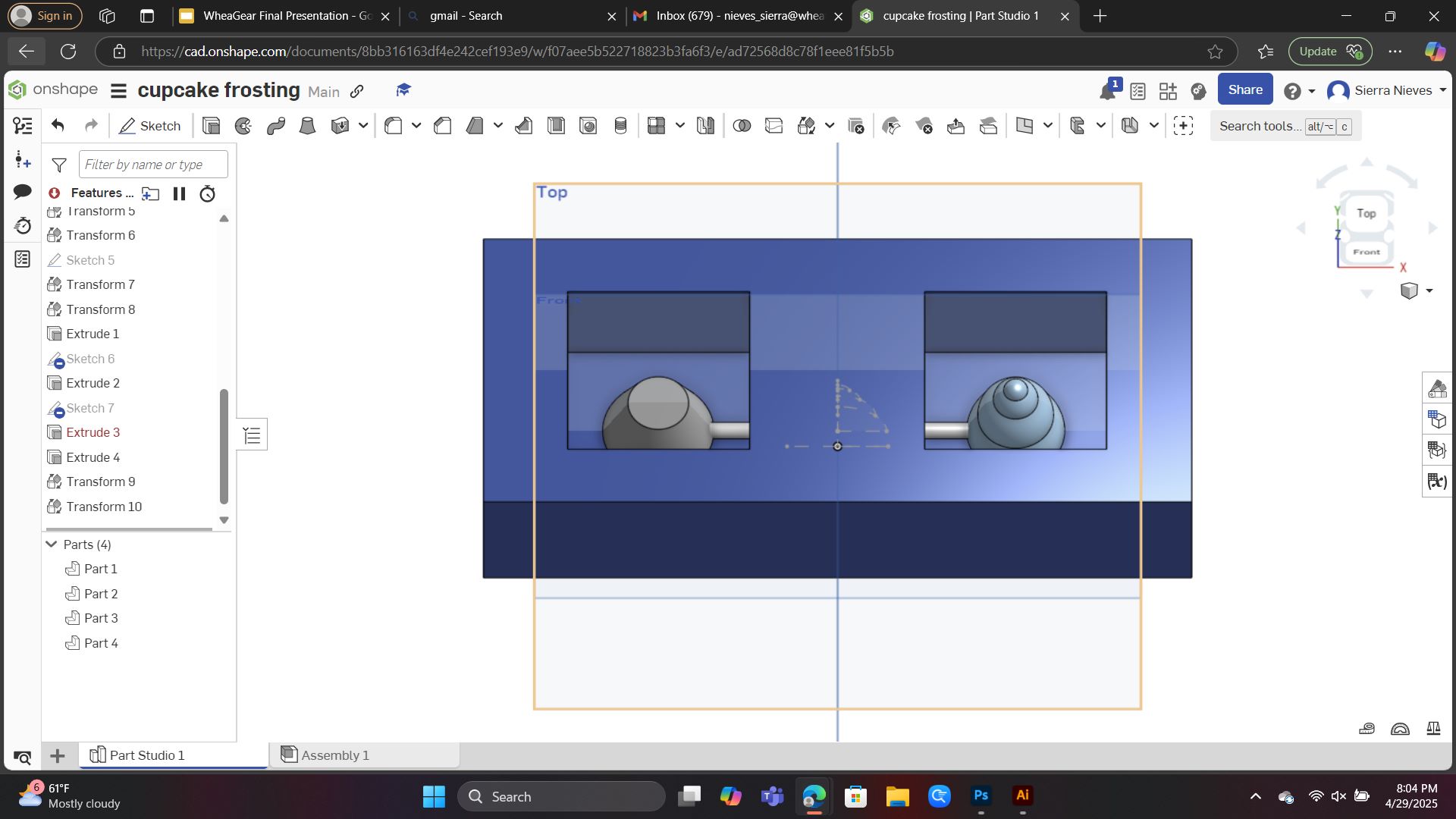
Task: Select the Draft tool icon
Action: pos(475,126)
